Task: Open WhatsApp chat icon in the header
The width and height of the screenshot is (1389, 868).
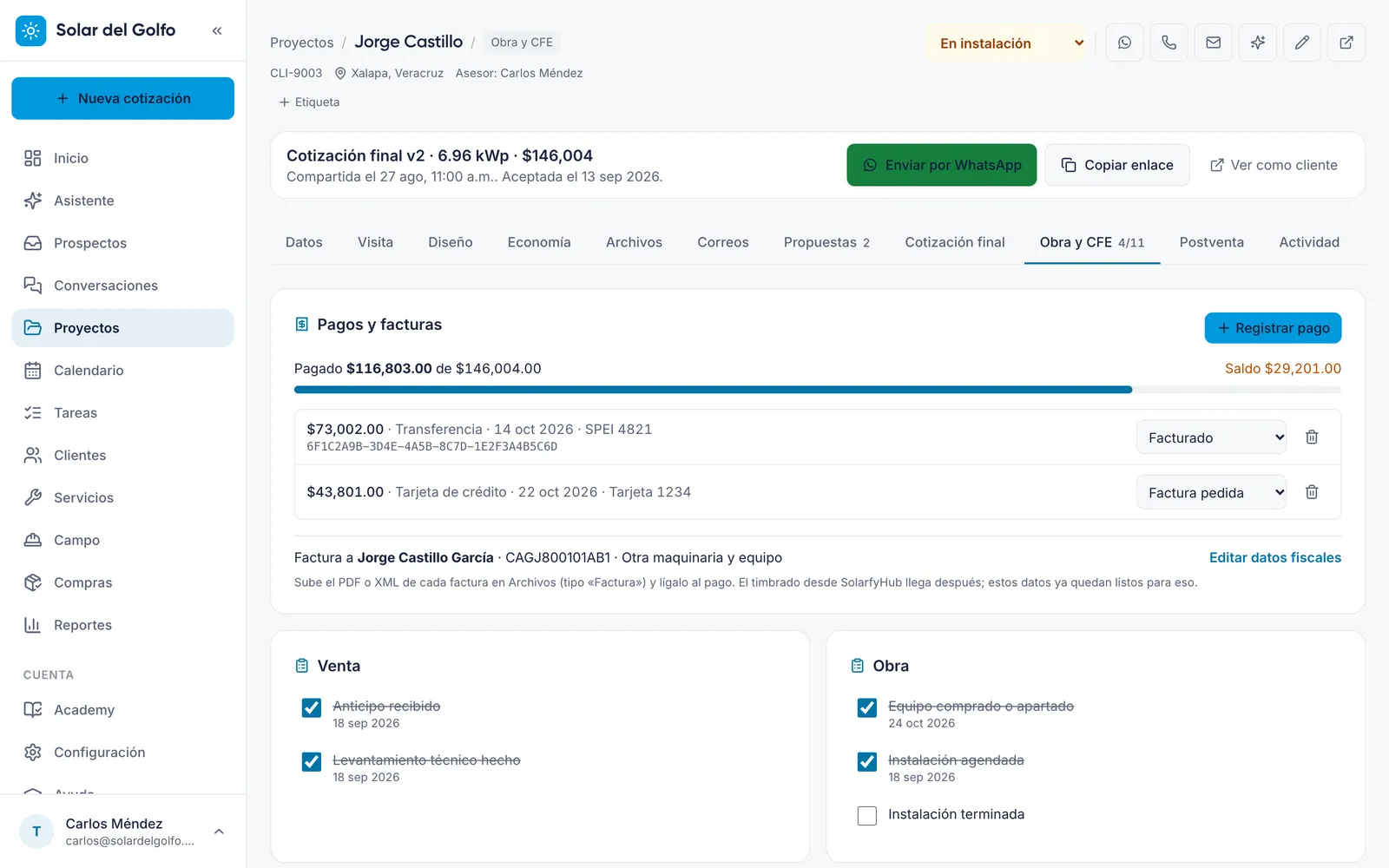Action: 1124,43
